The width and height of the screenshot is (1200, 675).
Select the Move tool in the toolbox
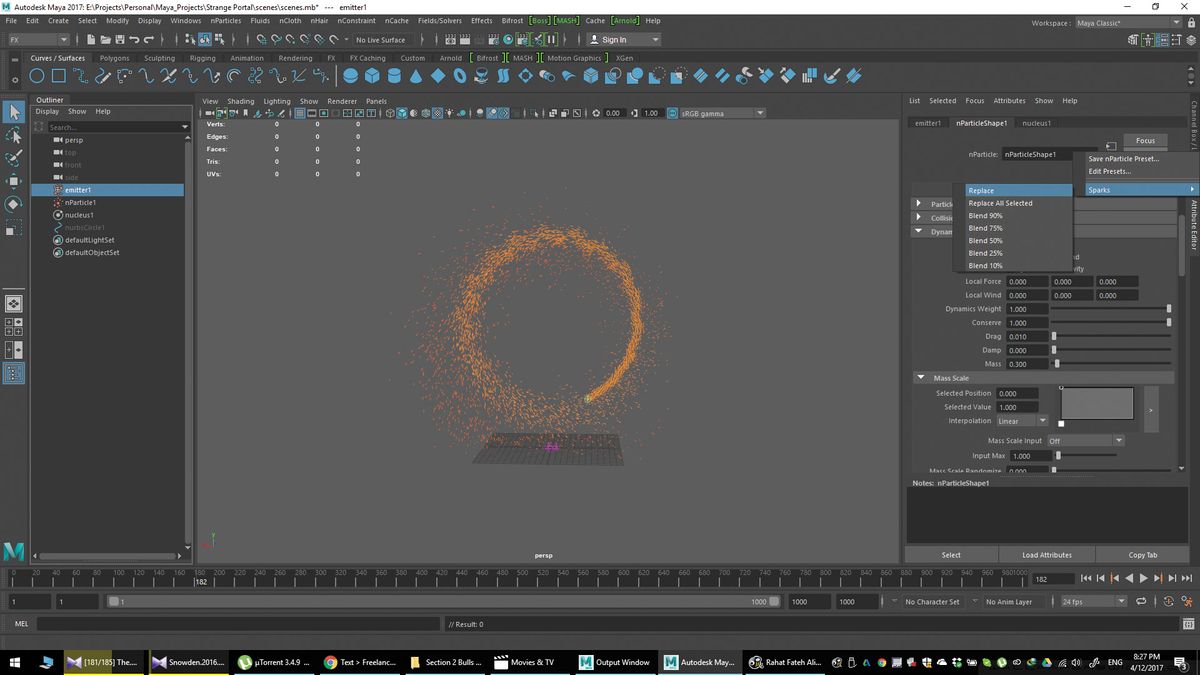14,182
